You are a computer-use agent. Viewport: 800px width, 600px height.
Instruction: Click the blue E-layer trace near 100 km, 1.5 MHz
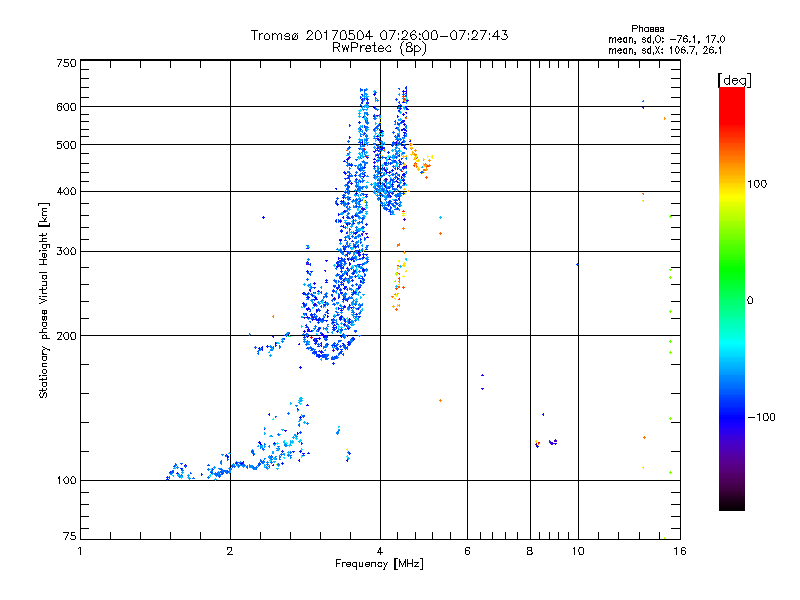click(180, 472)
